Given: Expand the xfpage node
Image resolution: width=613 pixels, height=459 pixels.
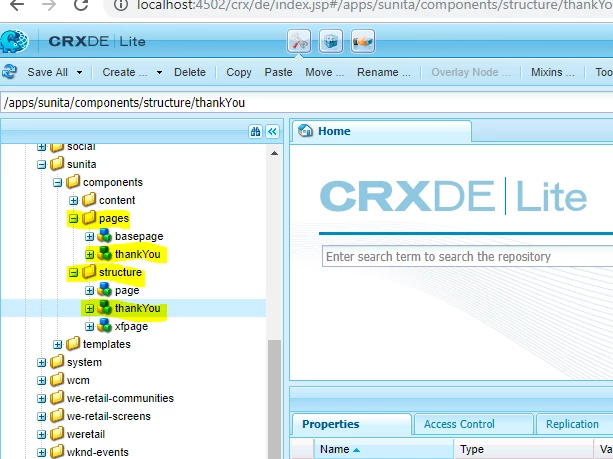Looking at the screenshot, I should coord(90,326).
